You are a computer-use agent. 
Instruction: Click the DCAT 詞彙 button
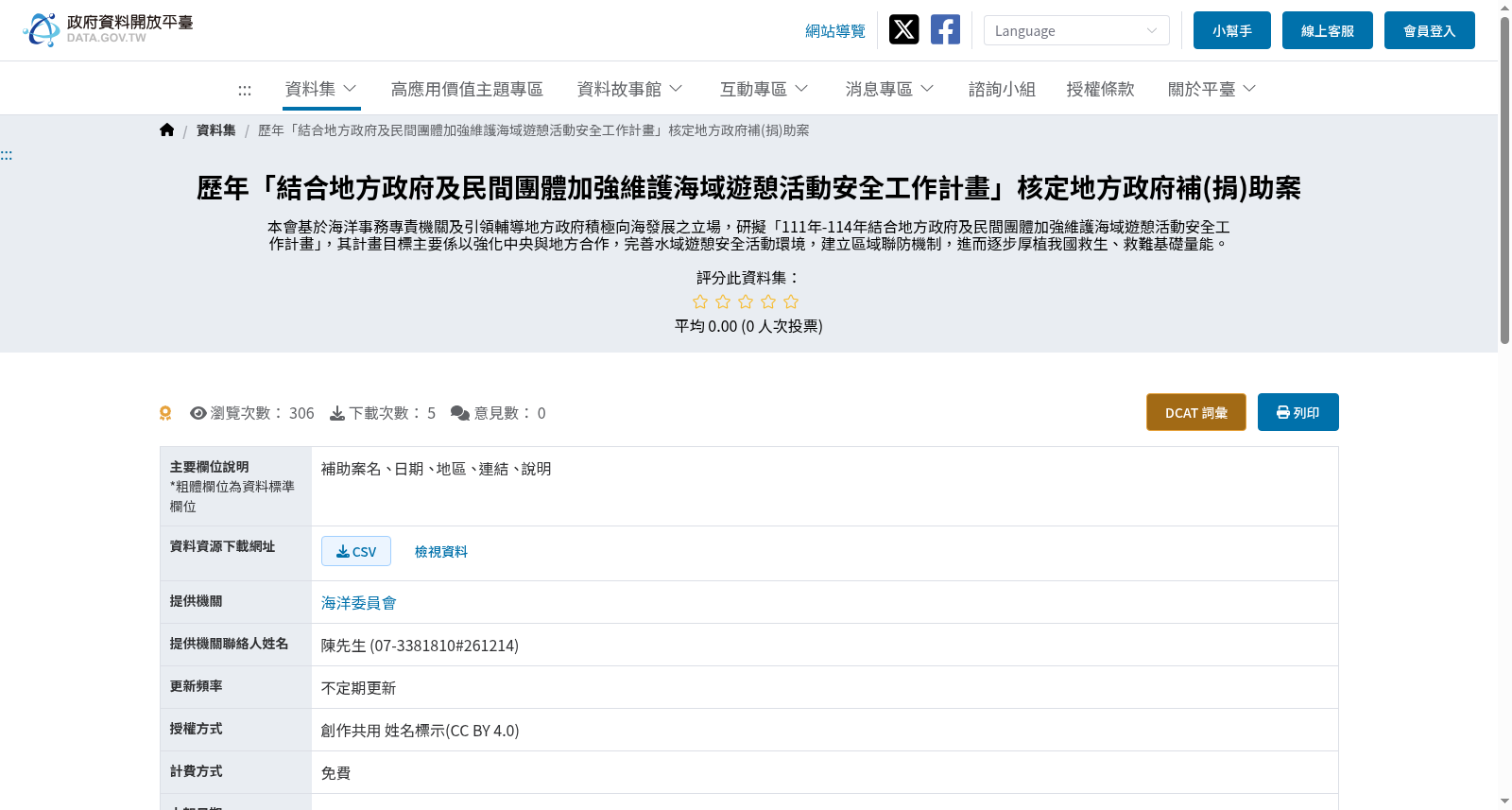point(1196,412)
